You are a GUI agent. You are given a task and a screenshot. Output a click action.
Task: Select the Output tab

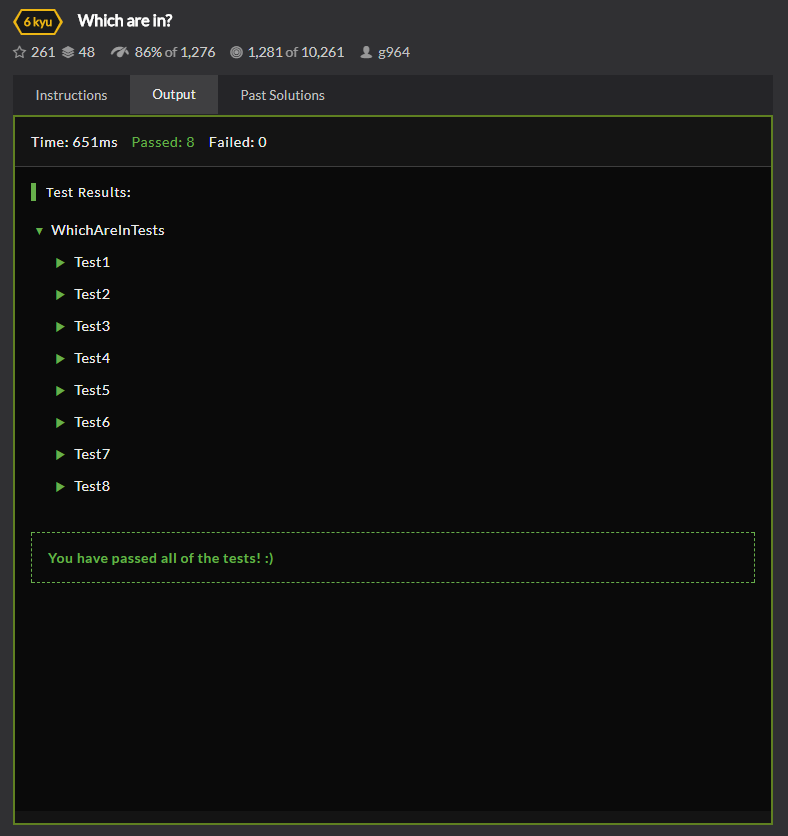point(174,94)
